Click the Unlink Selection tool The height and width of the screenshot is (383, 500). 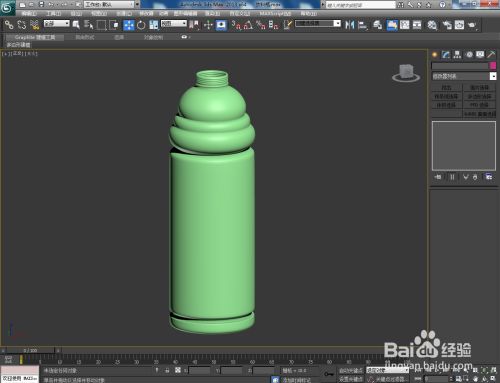(22, 25)
